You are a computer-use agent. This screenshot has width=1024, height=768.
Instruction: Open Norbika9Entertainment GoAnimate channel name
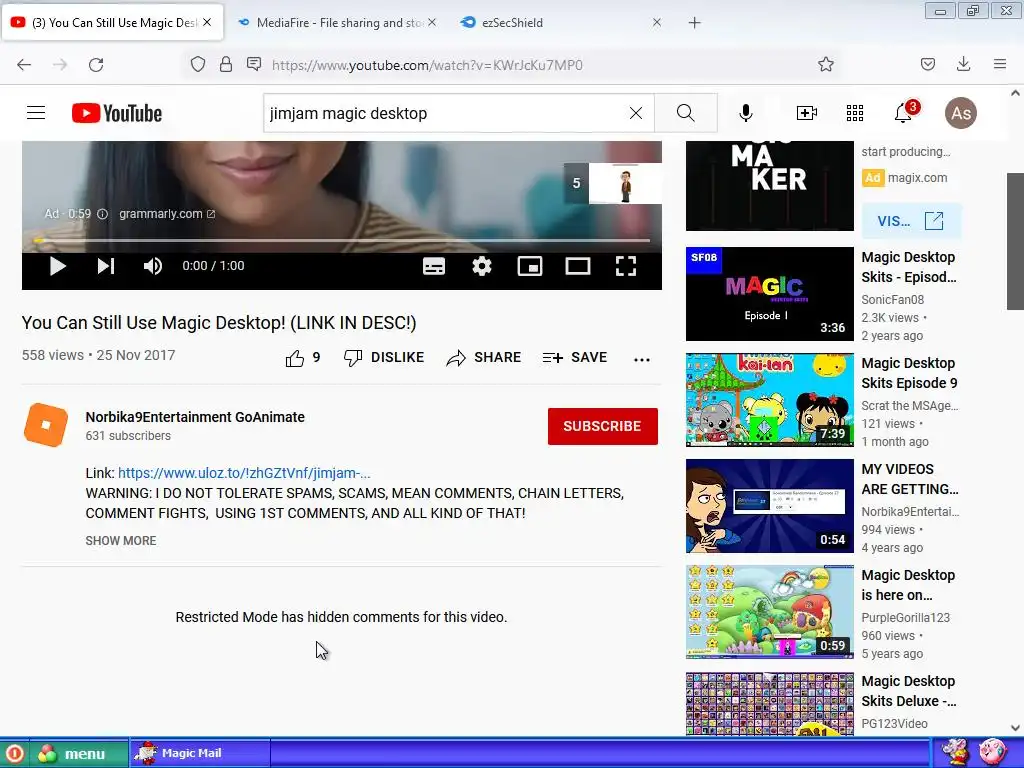[195, 417]
